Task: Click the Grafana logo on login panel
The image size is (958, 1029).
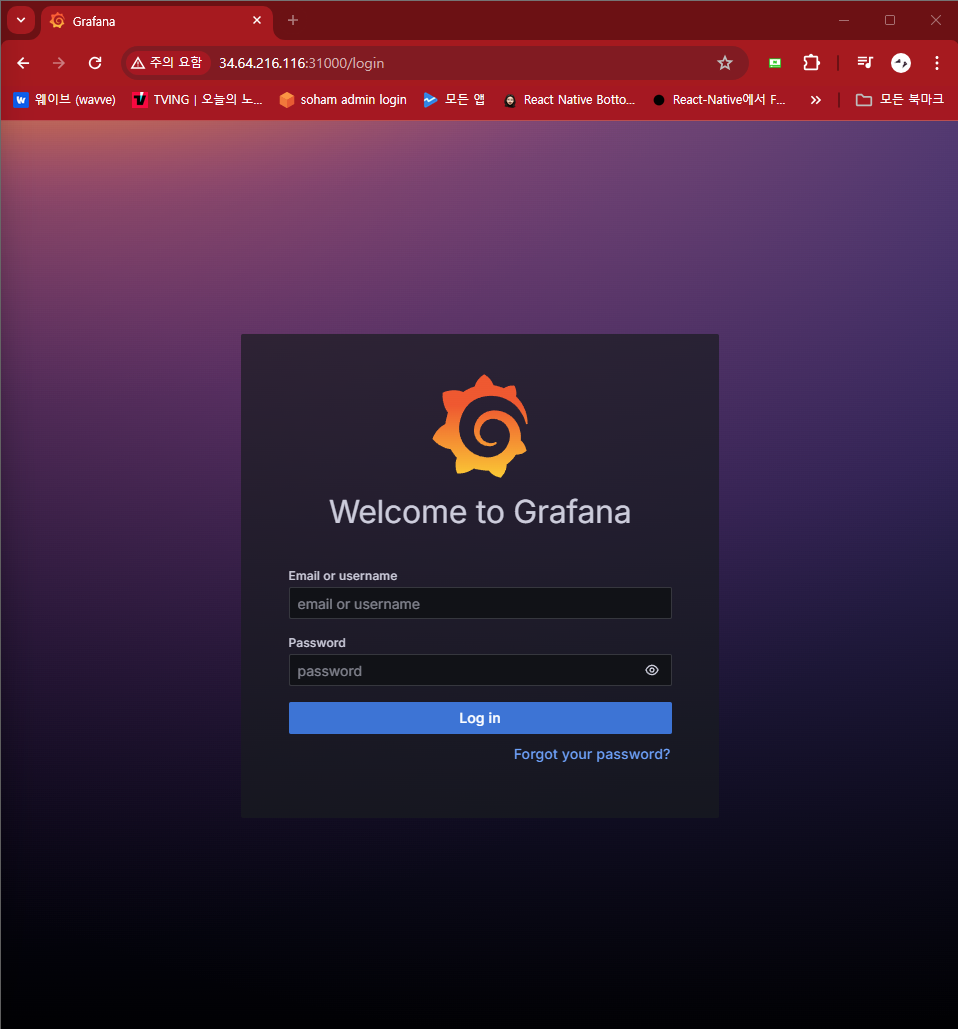Action: (480, 426)
